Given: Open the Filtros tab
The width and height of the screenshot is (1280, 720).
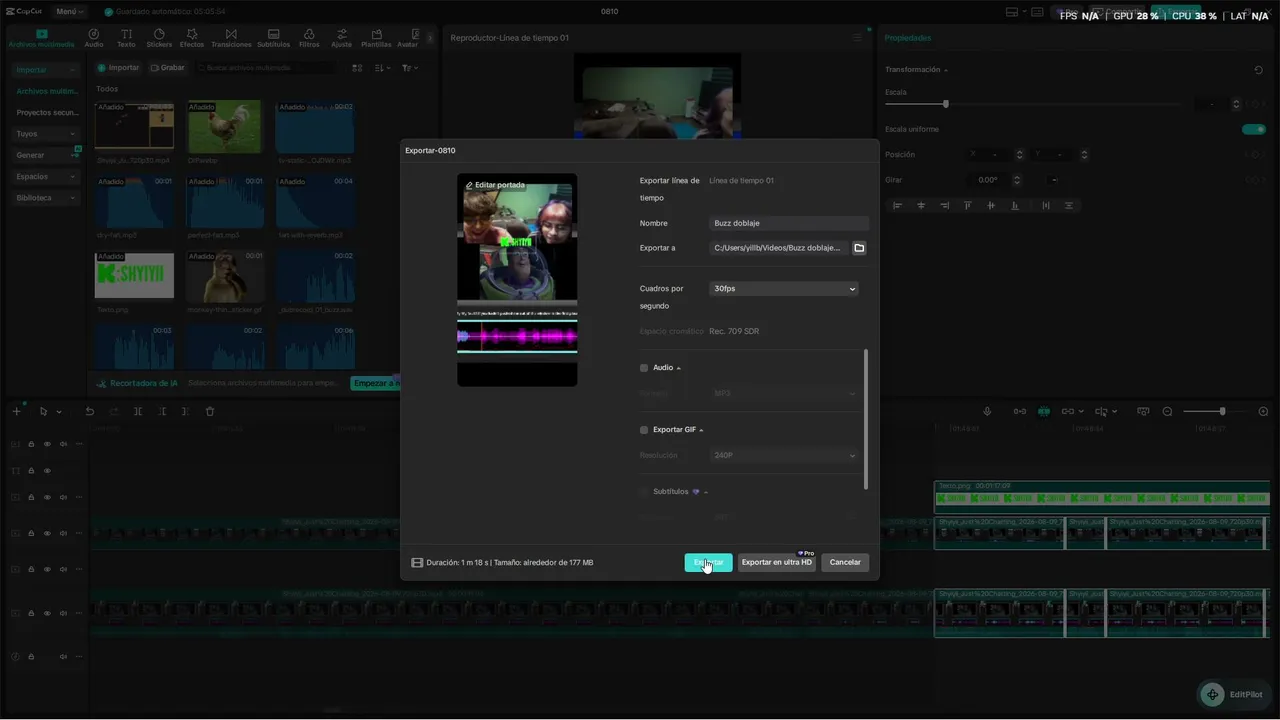Looking at the screenshot, I should click(x=309, y=38).
